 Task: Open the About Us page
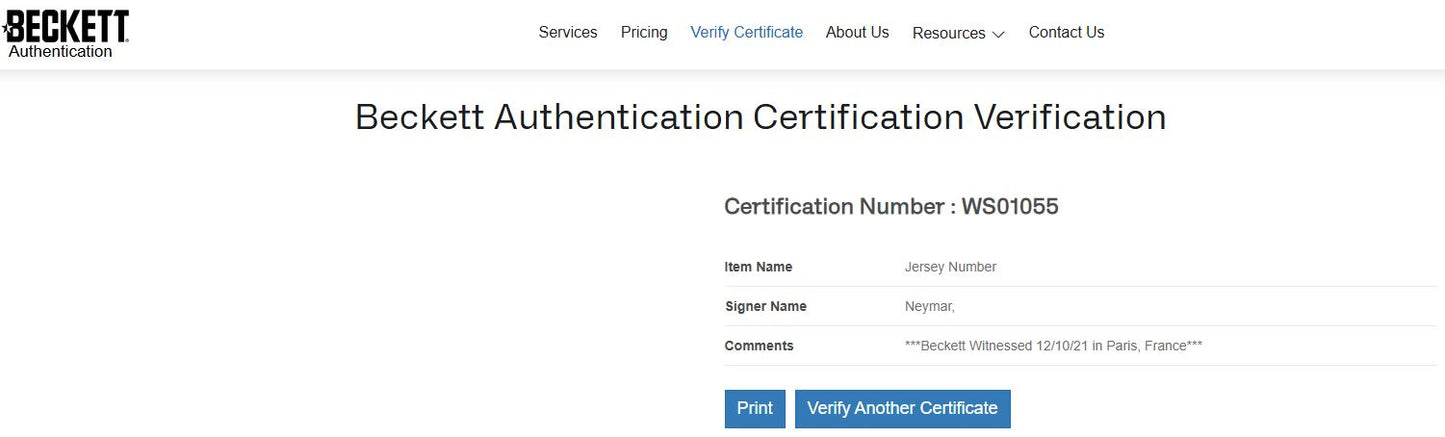857,32
